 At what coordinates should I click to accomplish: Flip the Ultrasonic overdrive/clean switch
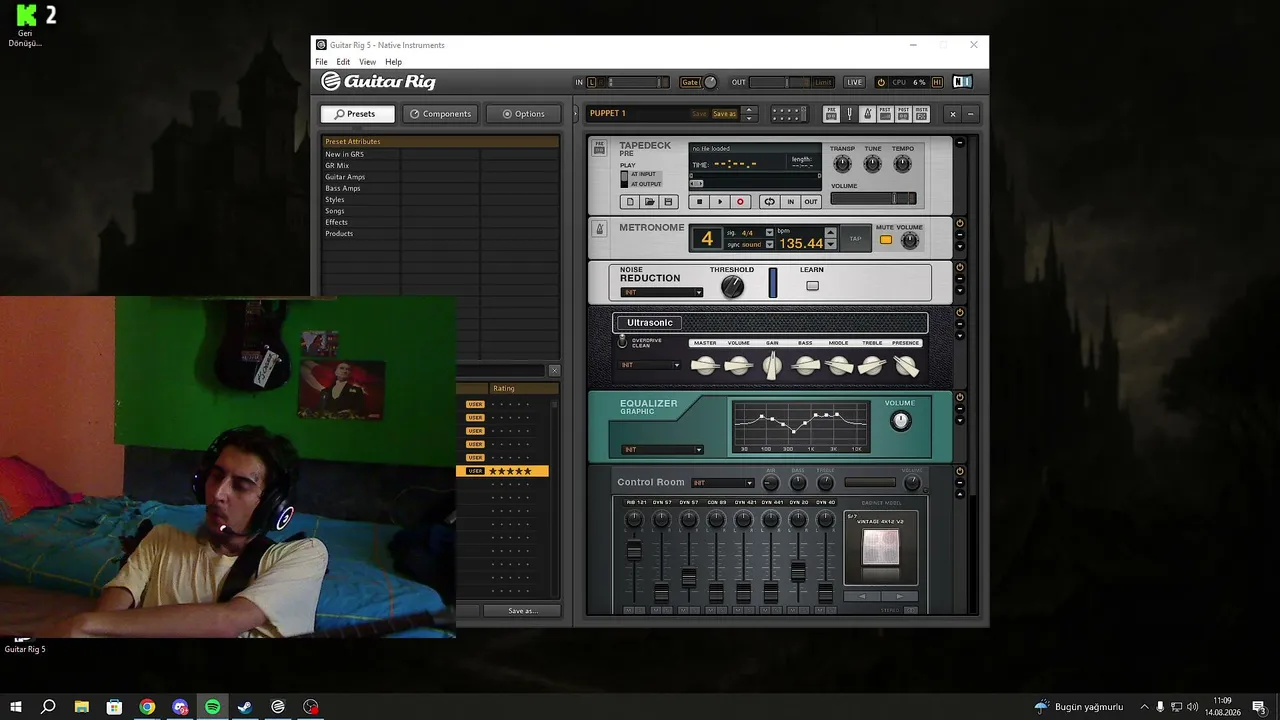[622, 342]
